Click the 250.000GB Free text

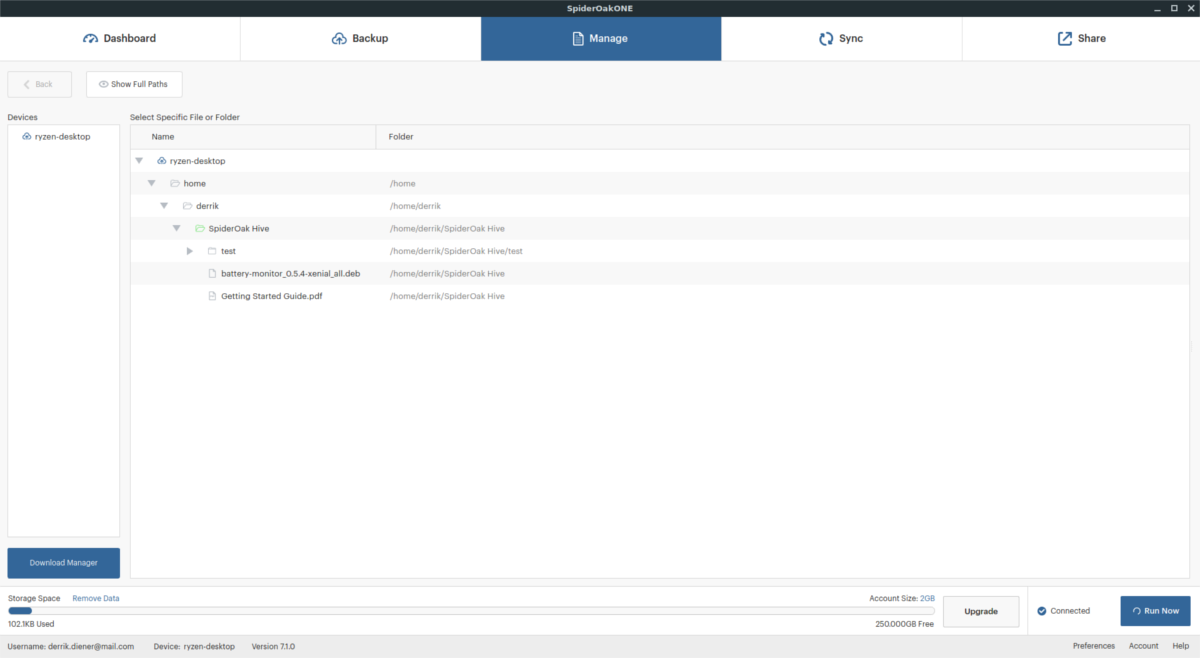[x=905, y=622]
